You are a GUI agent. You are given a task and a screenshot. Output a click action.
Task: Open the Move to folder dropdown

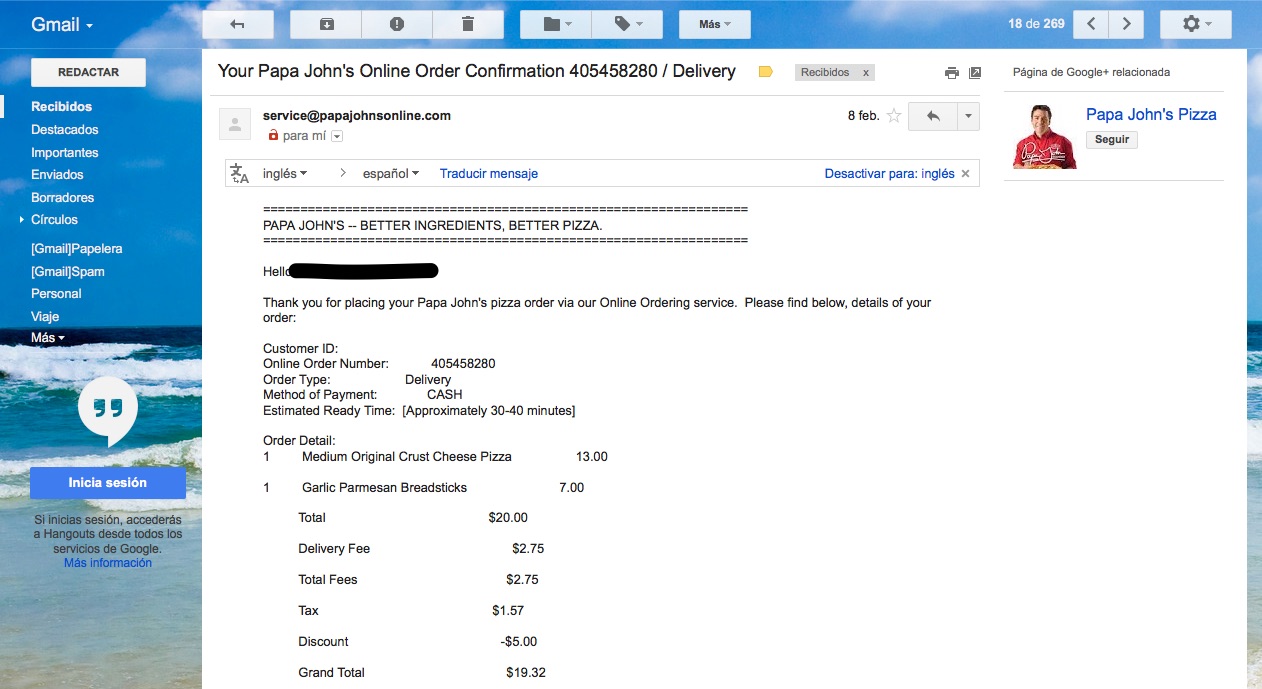[x=556, y=24]
